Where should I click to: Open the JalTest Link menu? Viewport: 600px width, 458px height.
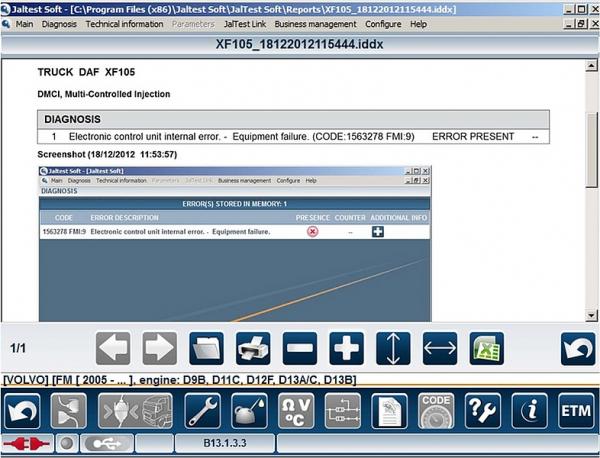coord(245,24)
